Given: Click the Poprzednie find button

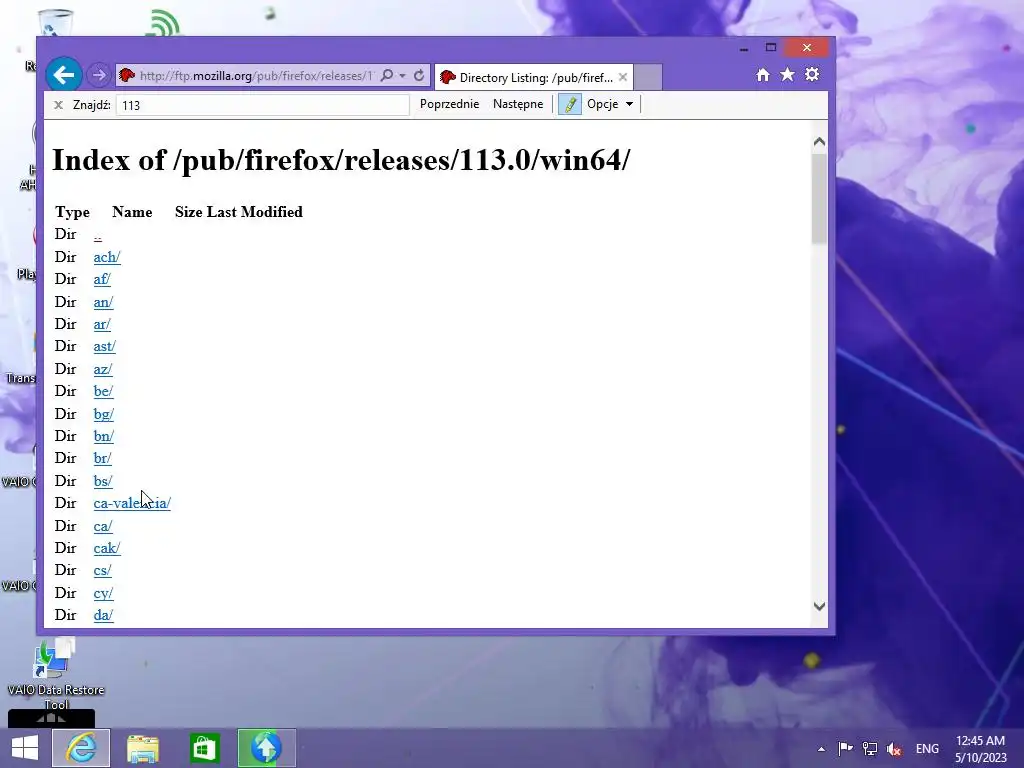Looking at the screenshot, I should pyautogui.click(x=449, y=104).
